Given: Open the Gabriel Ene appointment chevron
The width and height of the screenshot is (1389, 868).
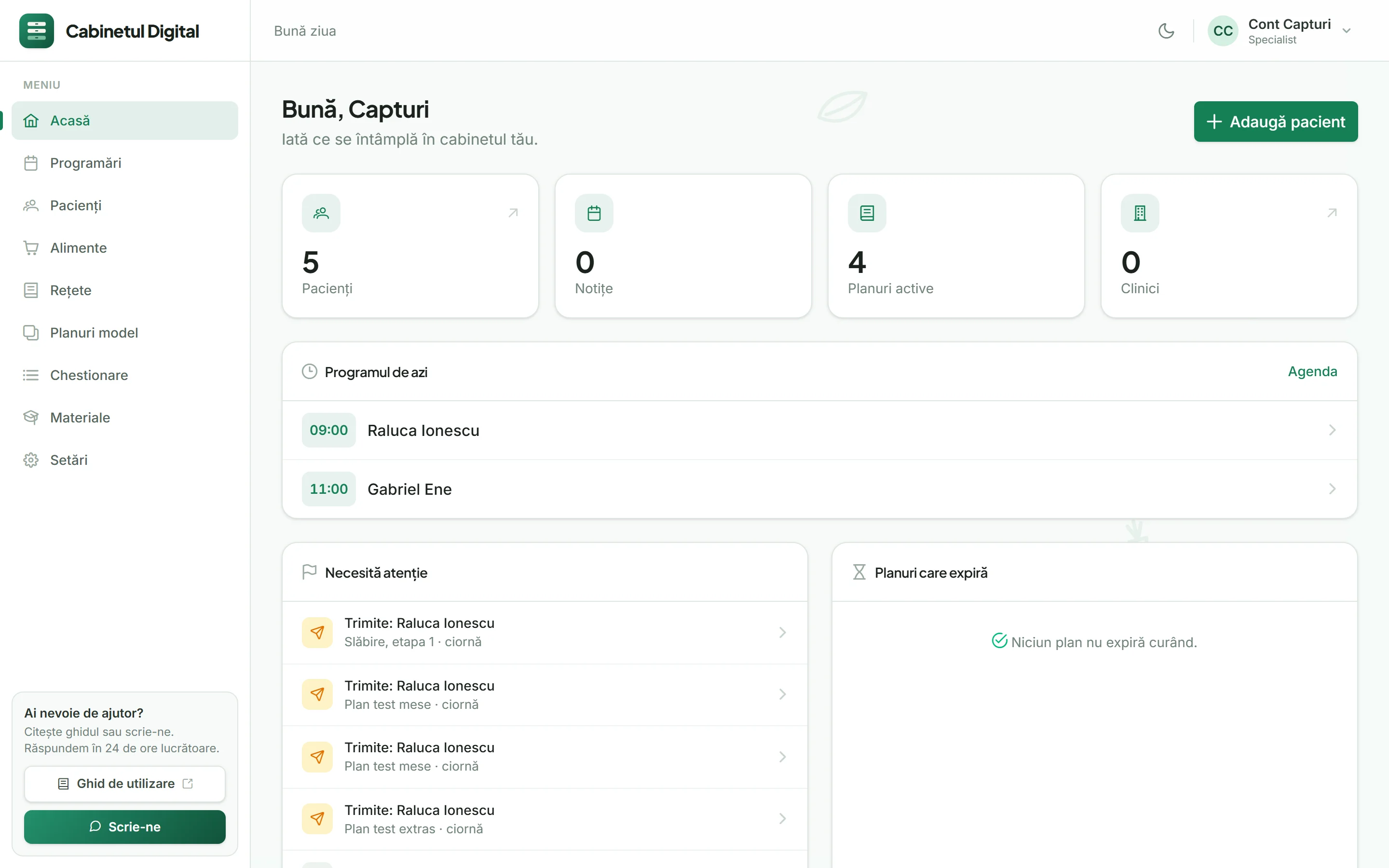Looking at the screenshot, I should coord(1332,489).
